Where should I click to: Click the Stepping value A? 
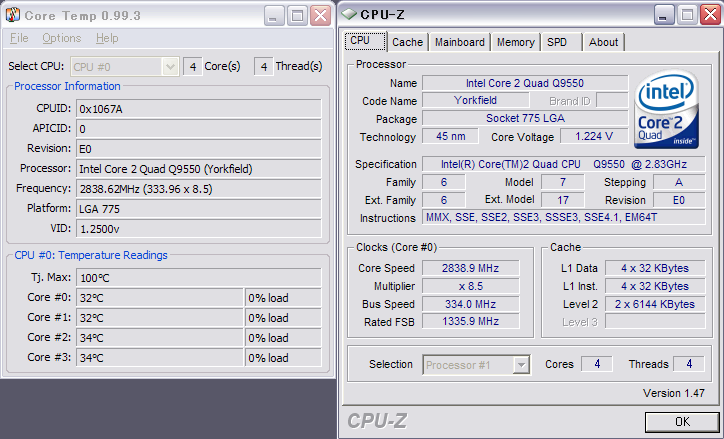(x=679, y=182)
